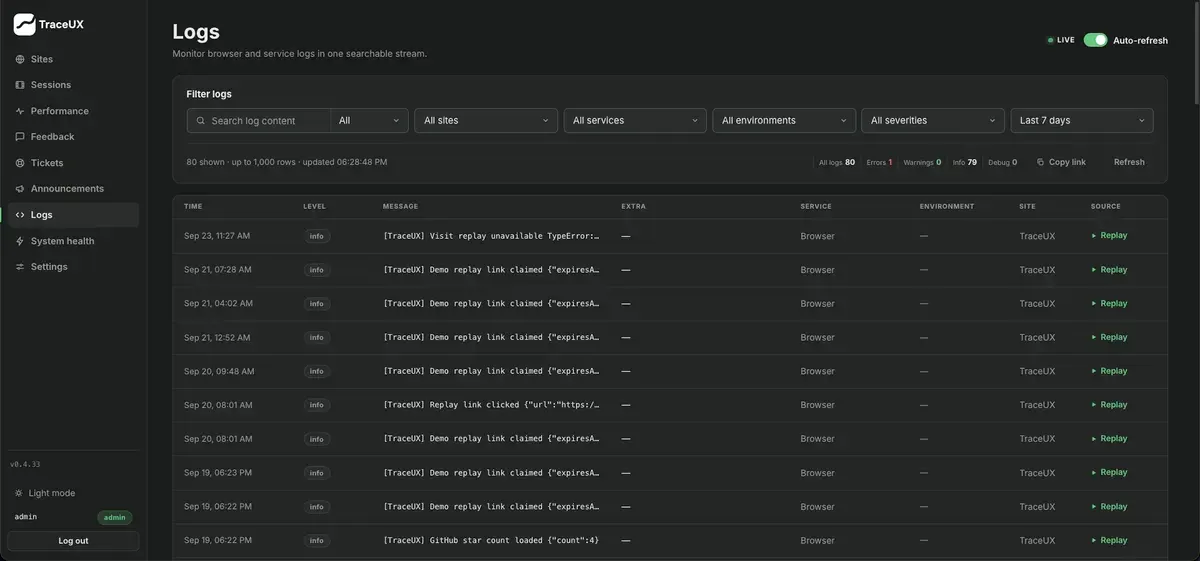Select the All logs 80 filter
Screen dimensions: 1200x561
click(836, 162)
